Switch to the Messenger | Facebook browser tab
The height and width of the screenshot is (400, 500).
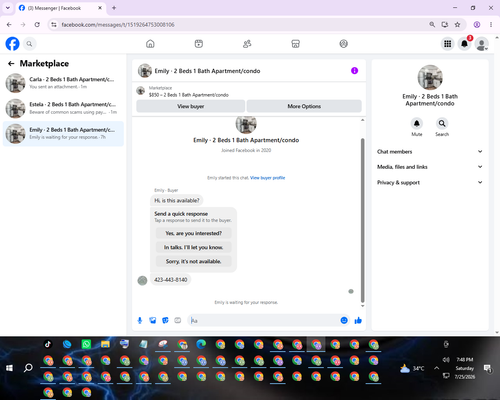point(61,8)
